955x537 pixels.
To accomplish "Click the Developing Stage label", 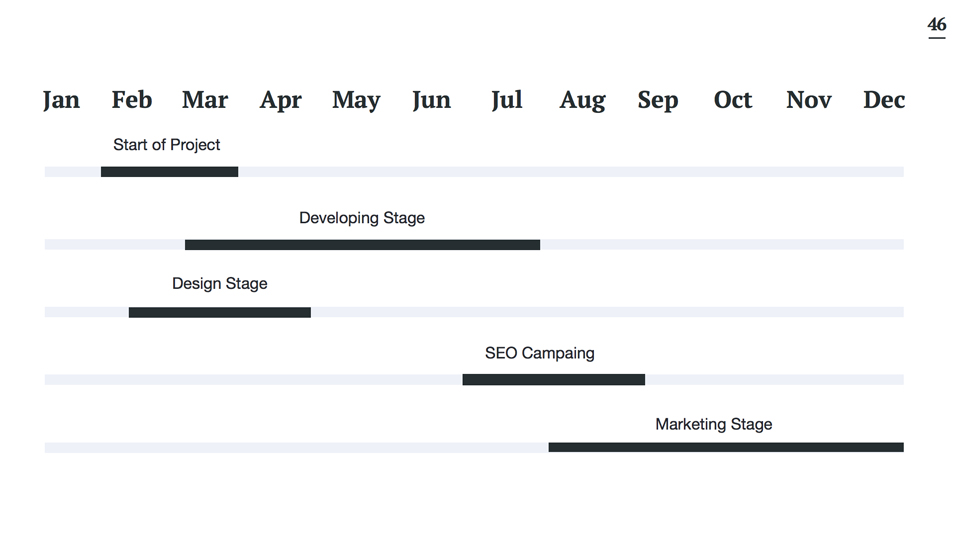I will [x=362, y=218].
